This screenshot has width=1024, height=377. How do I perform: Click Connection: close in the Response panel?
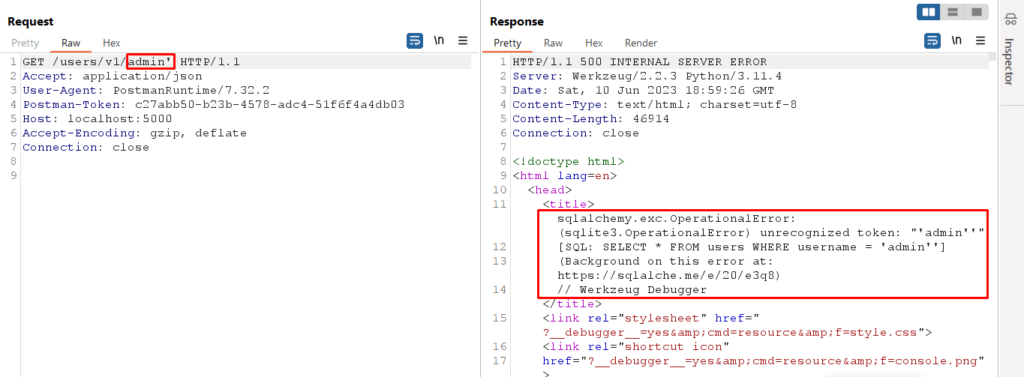click(576, 133)
